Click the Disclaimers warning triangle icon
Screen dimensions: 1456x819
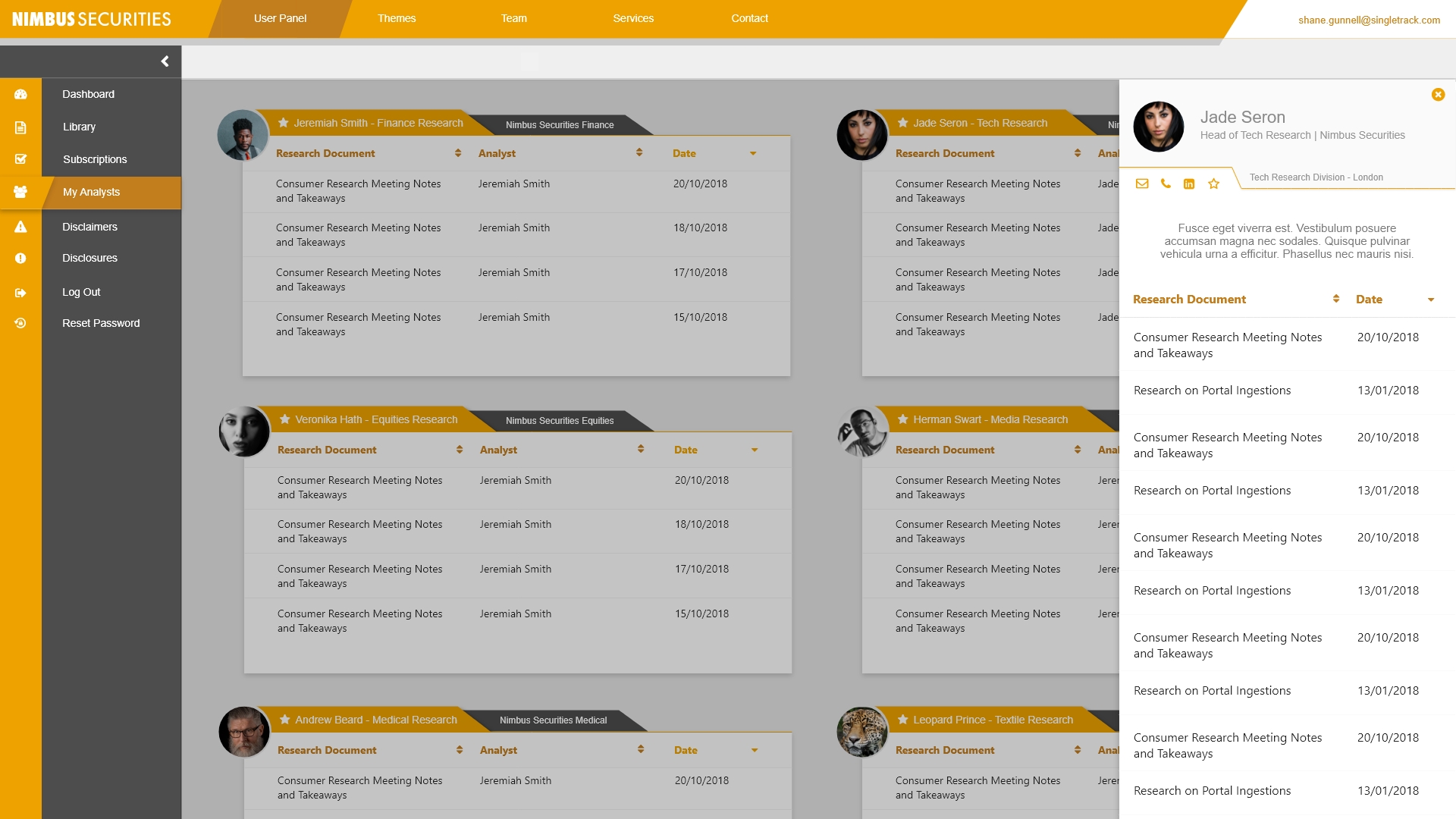(x=20, y=227)
